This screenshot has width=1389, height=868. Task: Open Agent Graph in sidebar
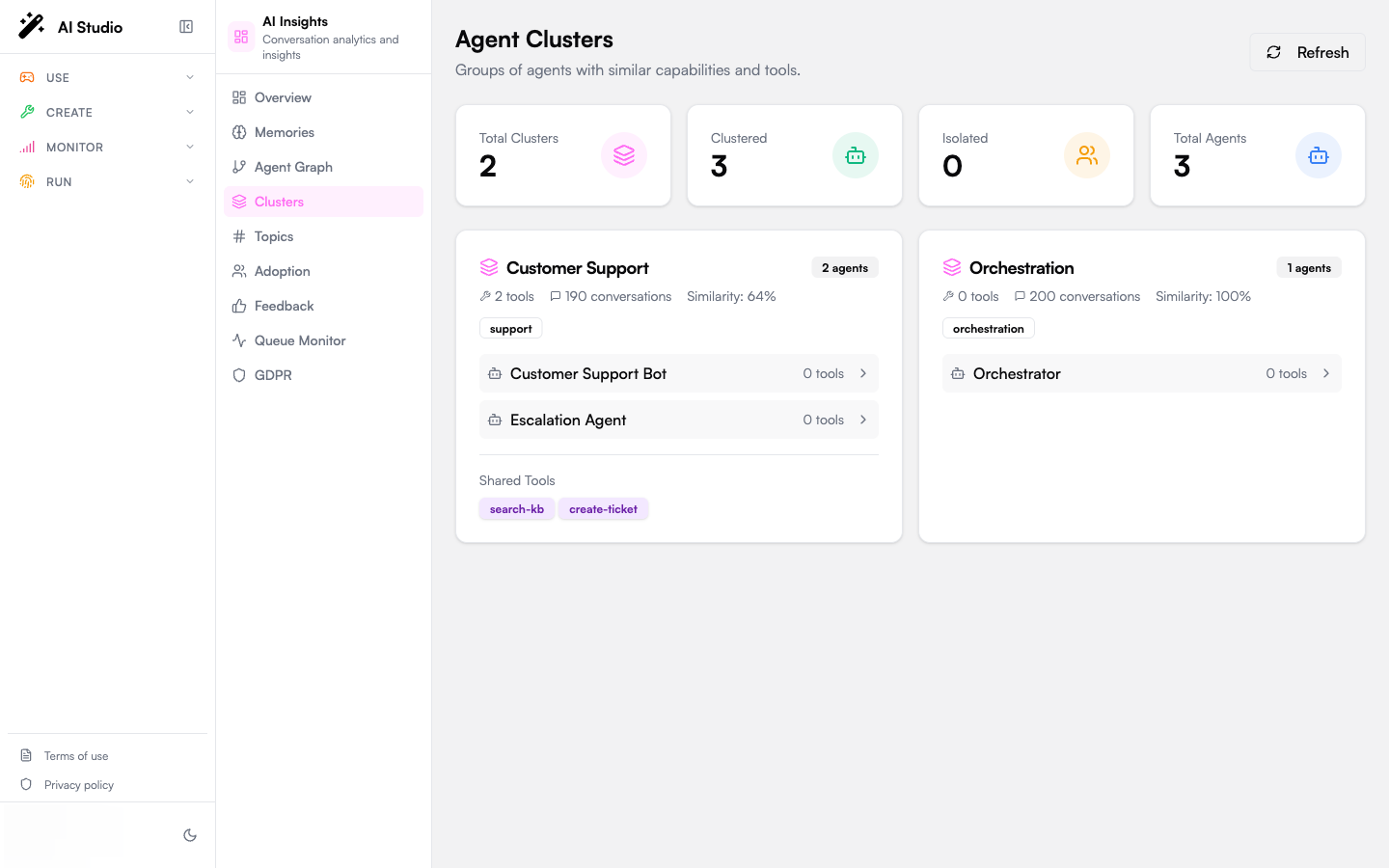323,167
